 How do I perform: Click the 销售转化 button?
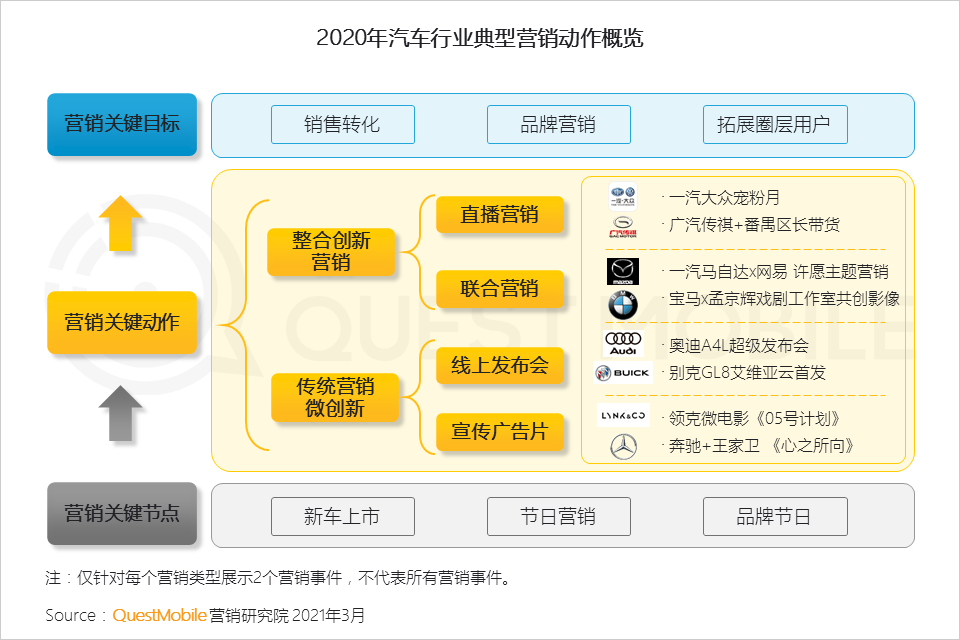click(x=342, y=124)
